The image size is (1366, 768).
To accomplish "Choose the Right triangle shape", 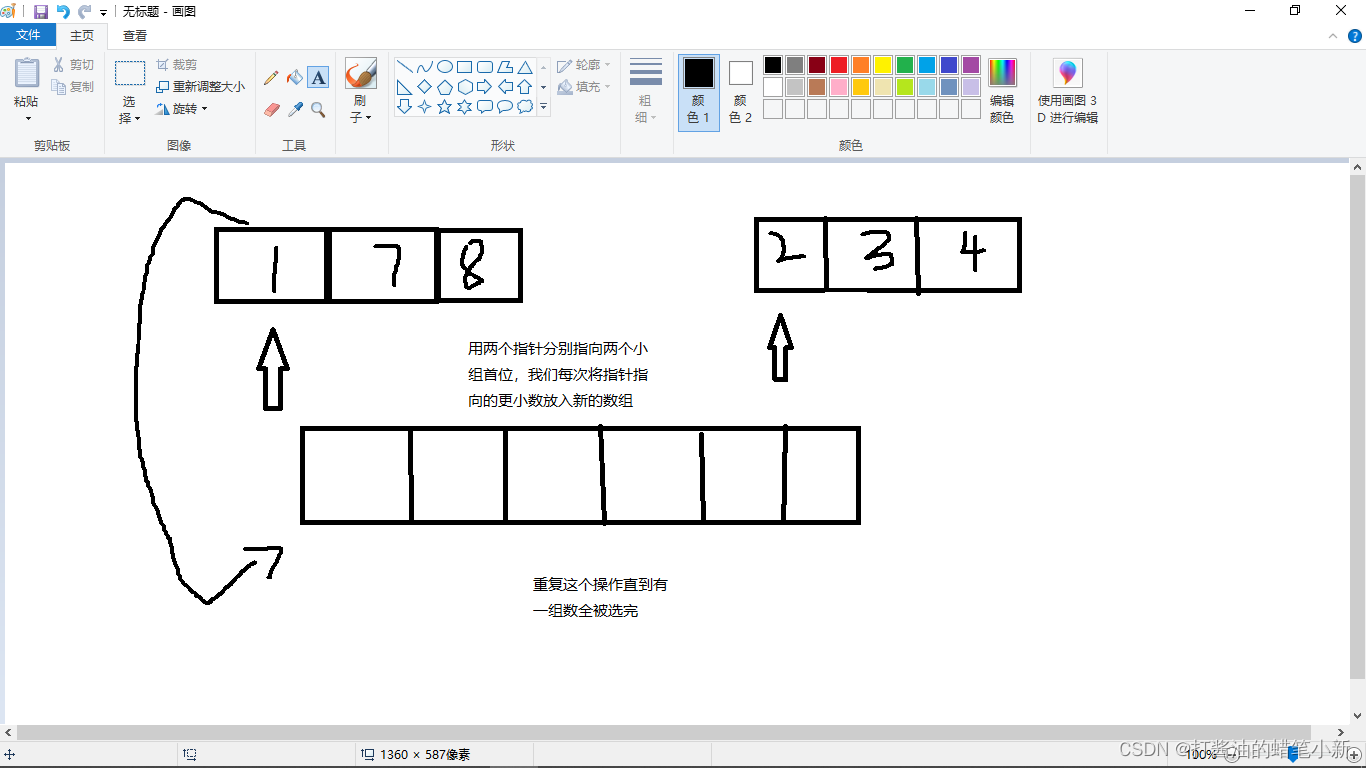I will [x=404, y=87].
